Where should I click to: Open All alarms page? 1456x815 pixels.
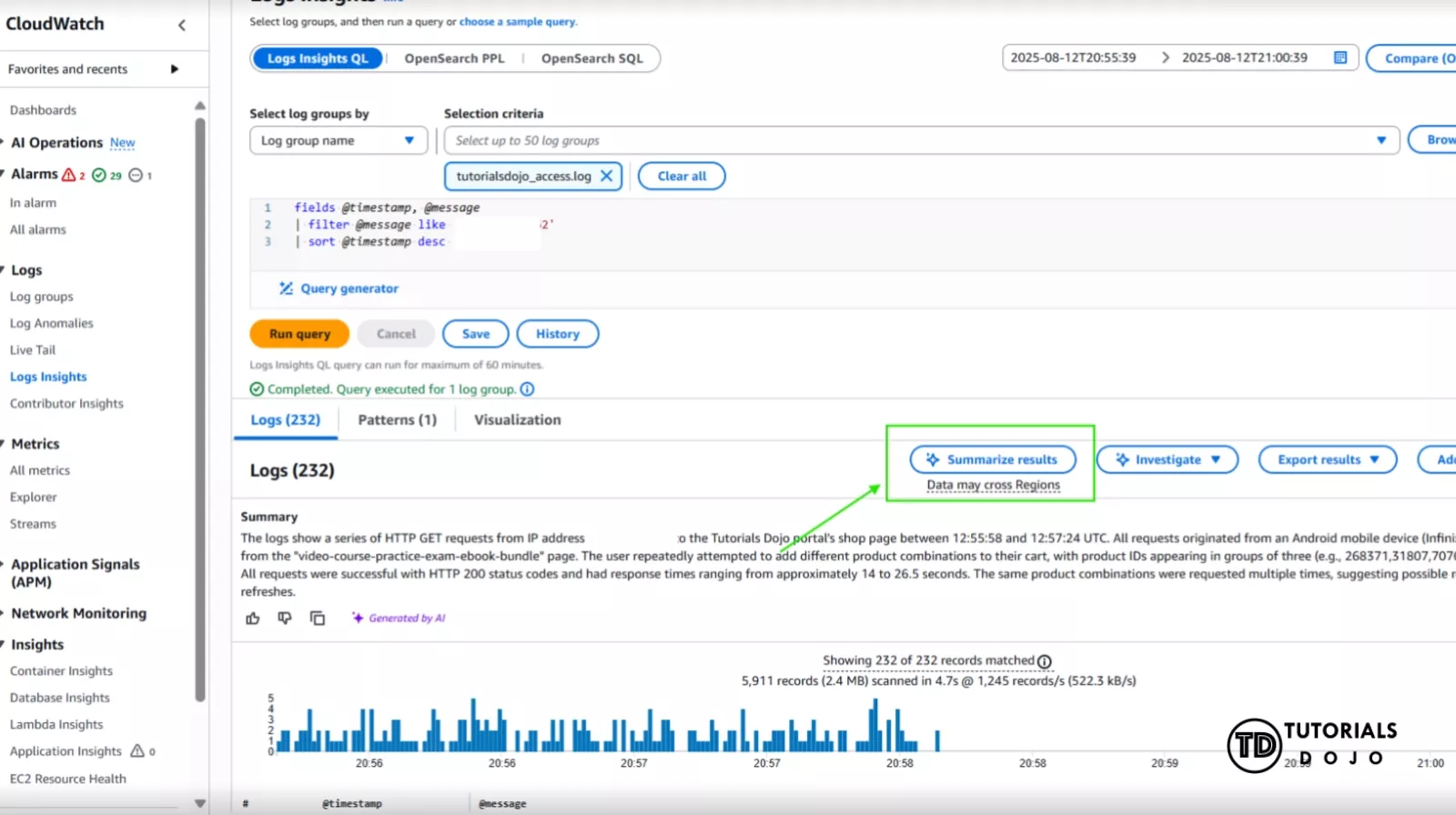coord(37,229)
